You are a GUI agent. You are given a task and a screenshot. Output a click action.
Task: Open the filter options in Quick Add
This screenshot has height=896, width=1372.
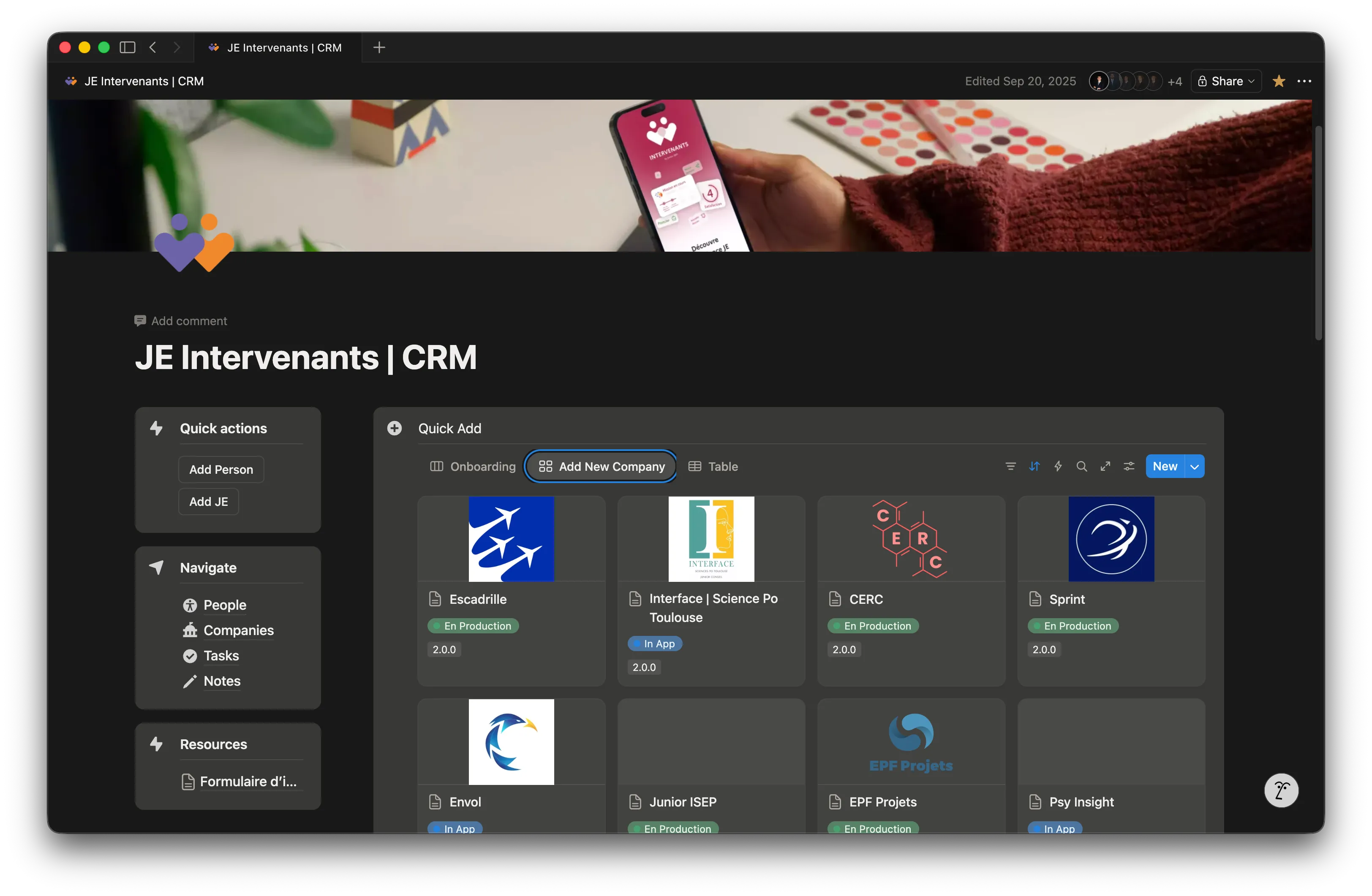[x=1010, y=466]
